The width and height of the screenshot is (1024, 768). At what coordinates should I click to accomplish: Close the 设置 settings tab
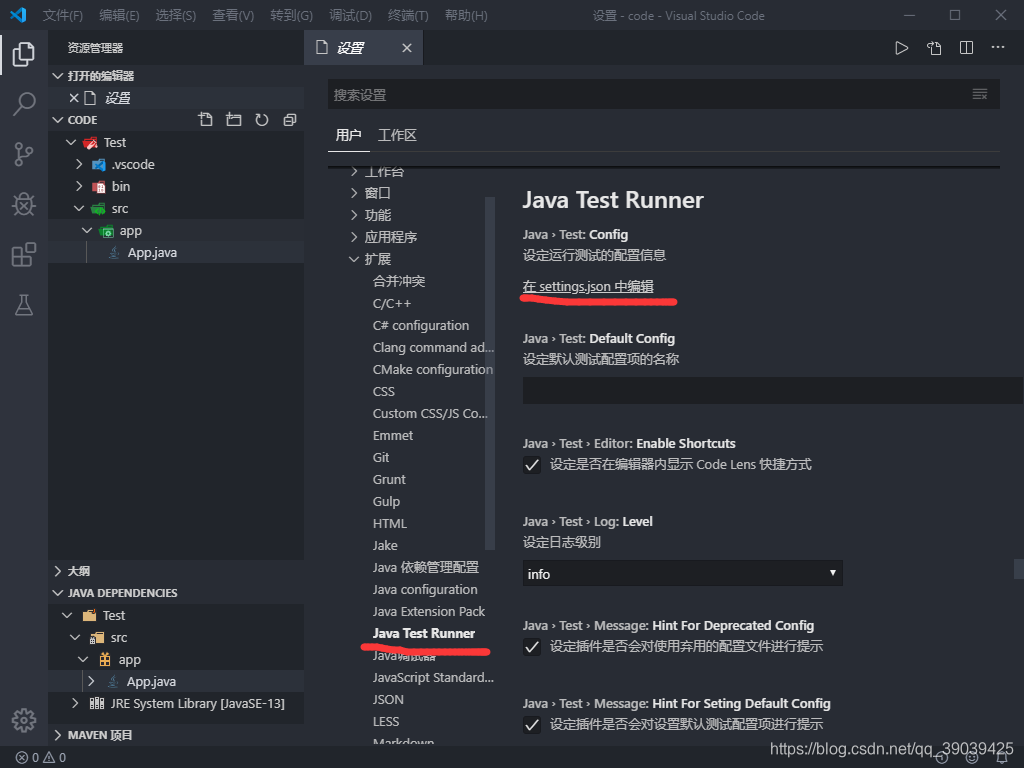407,48
